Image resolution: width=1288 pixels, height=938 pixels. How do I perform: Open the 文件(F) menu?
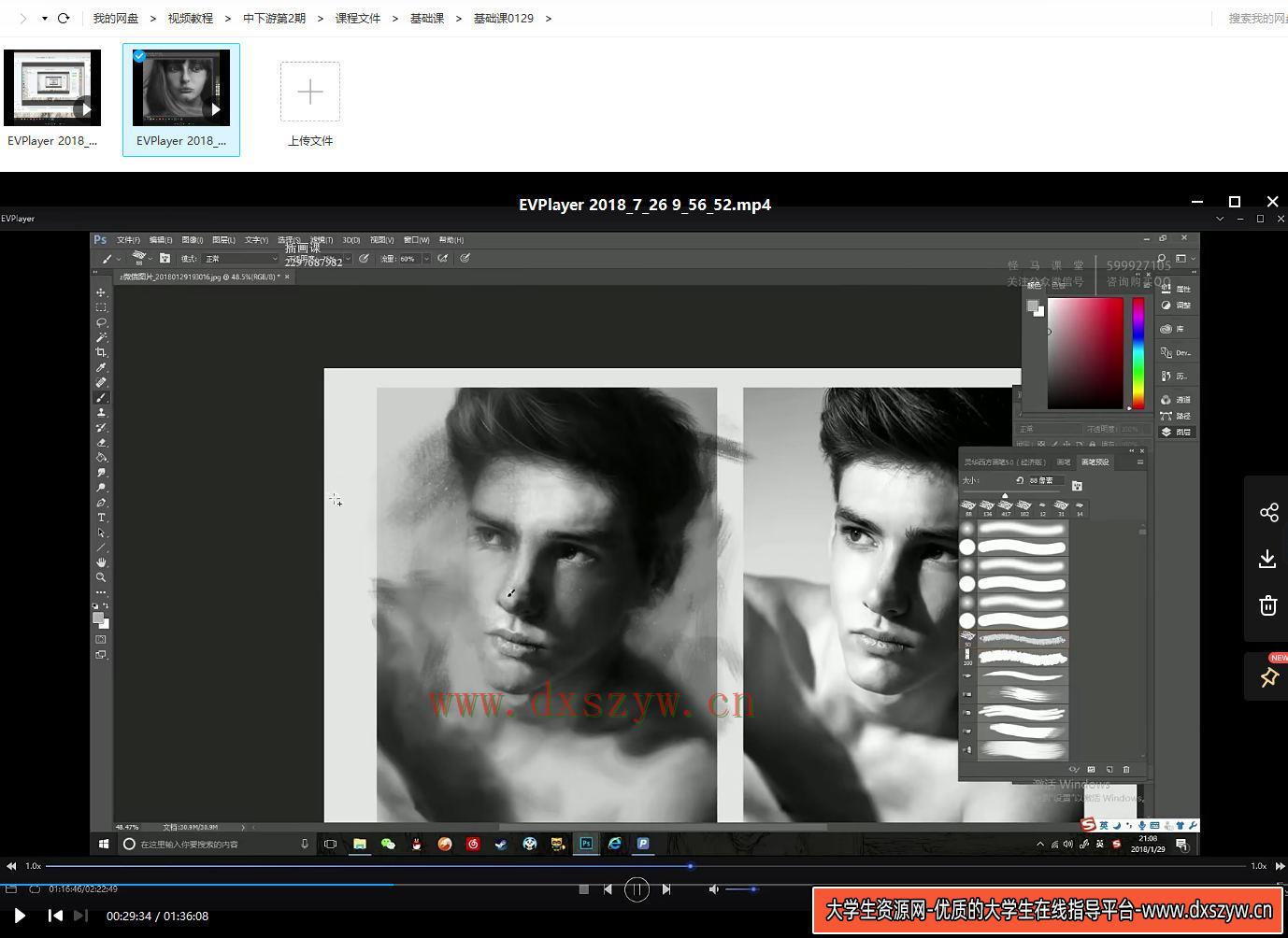(x=128, y=240)
